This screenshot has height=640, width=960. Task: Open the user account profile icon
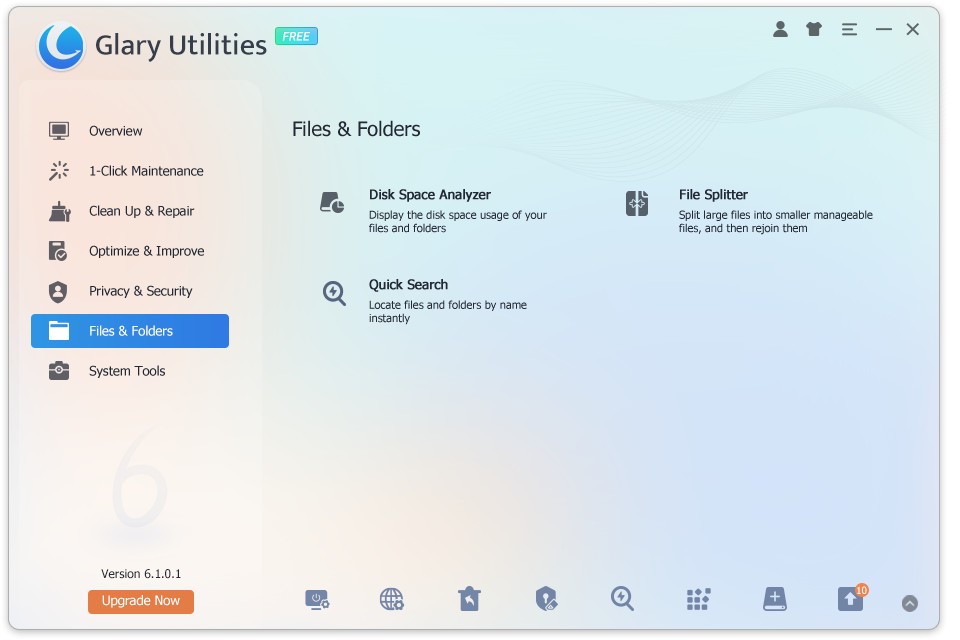point(780,30)
